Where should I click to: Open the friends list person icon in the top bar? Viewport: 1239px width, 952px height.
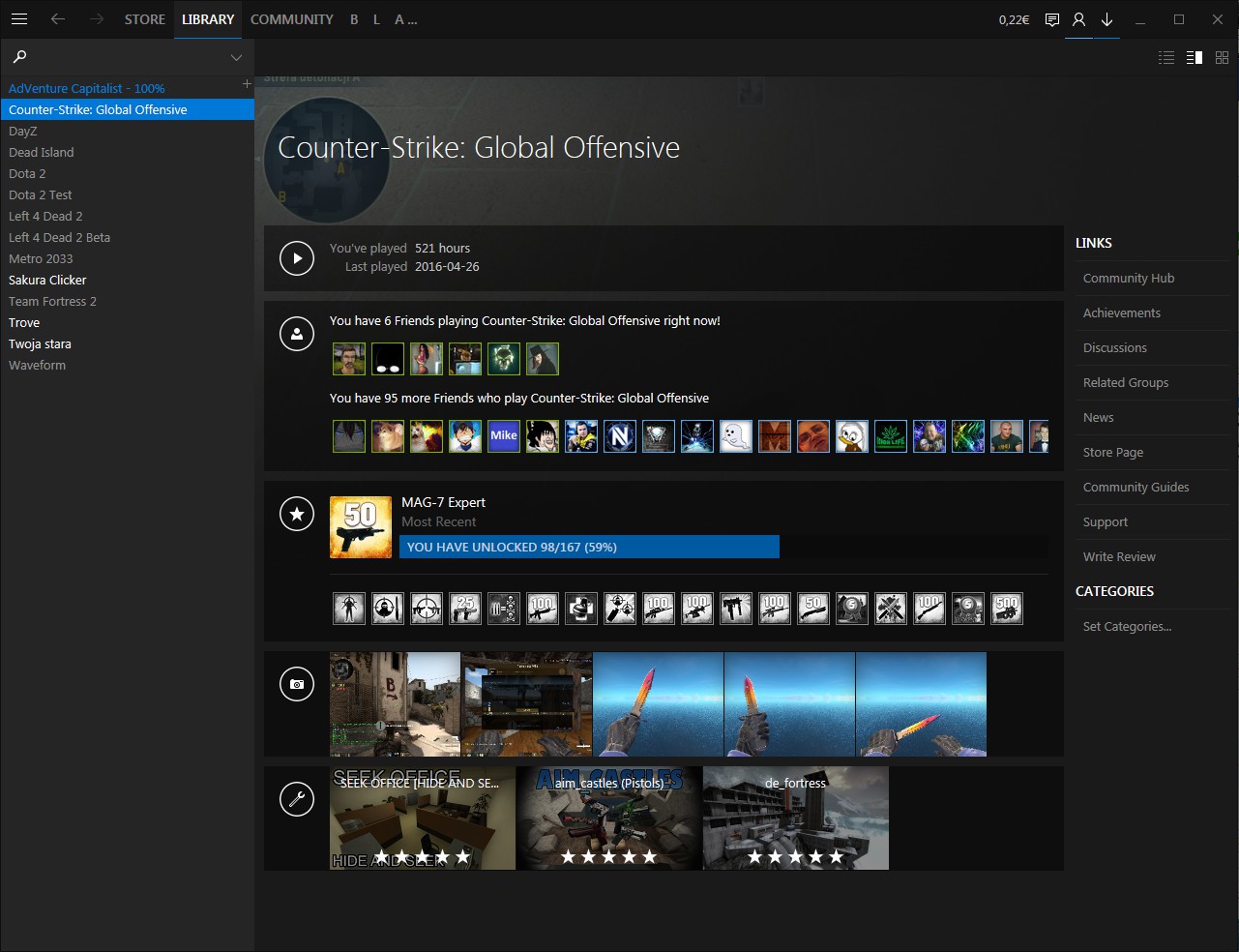(1078, 19)
